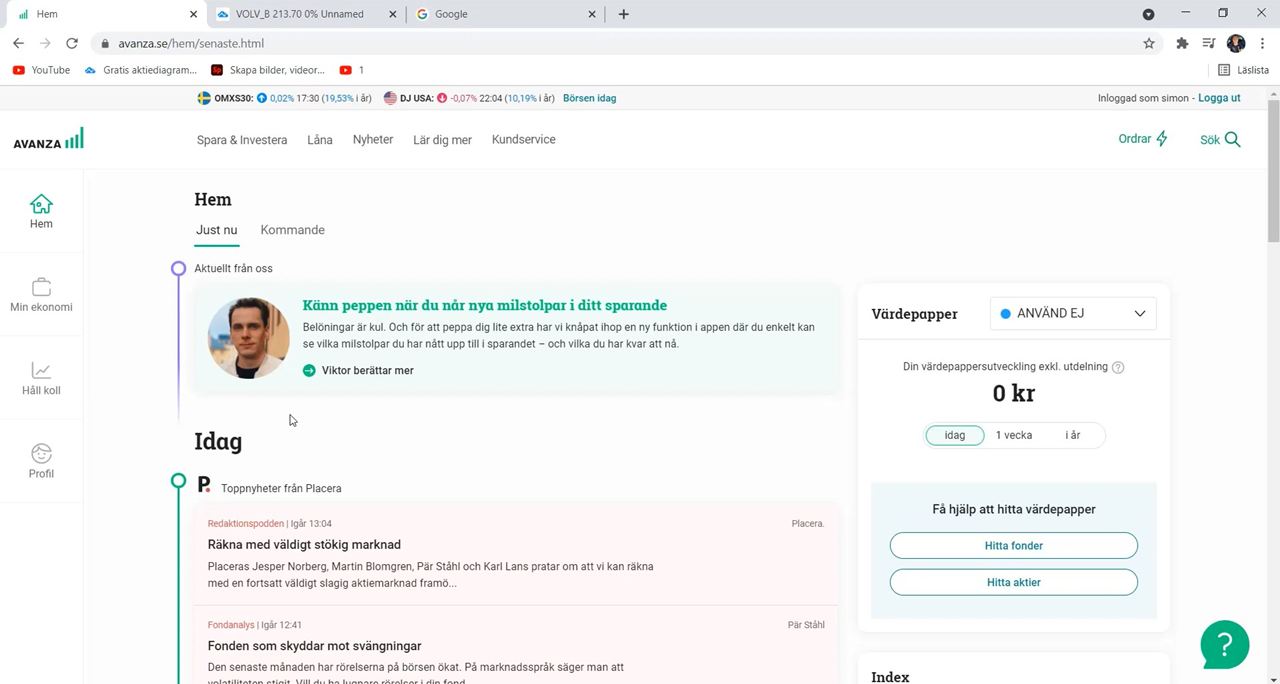Click the browser back arrow
The height and width of the screenshot is (684, 1280).
(x=18, y=43)
